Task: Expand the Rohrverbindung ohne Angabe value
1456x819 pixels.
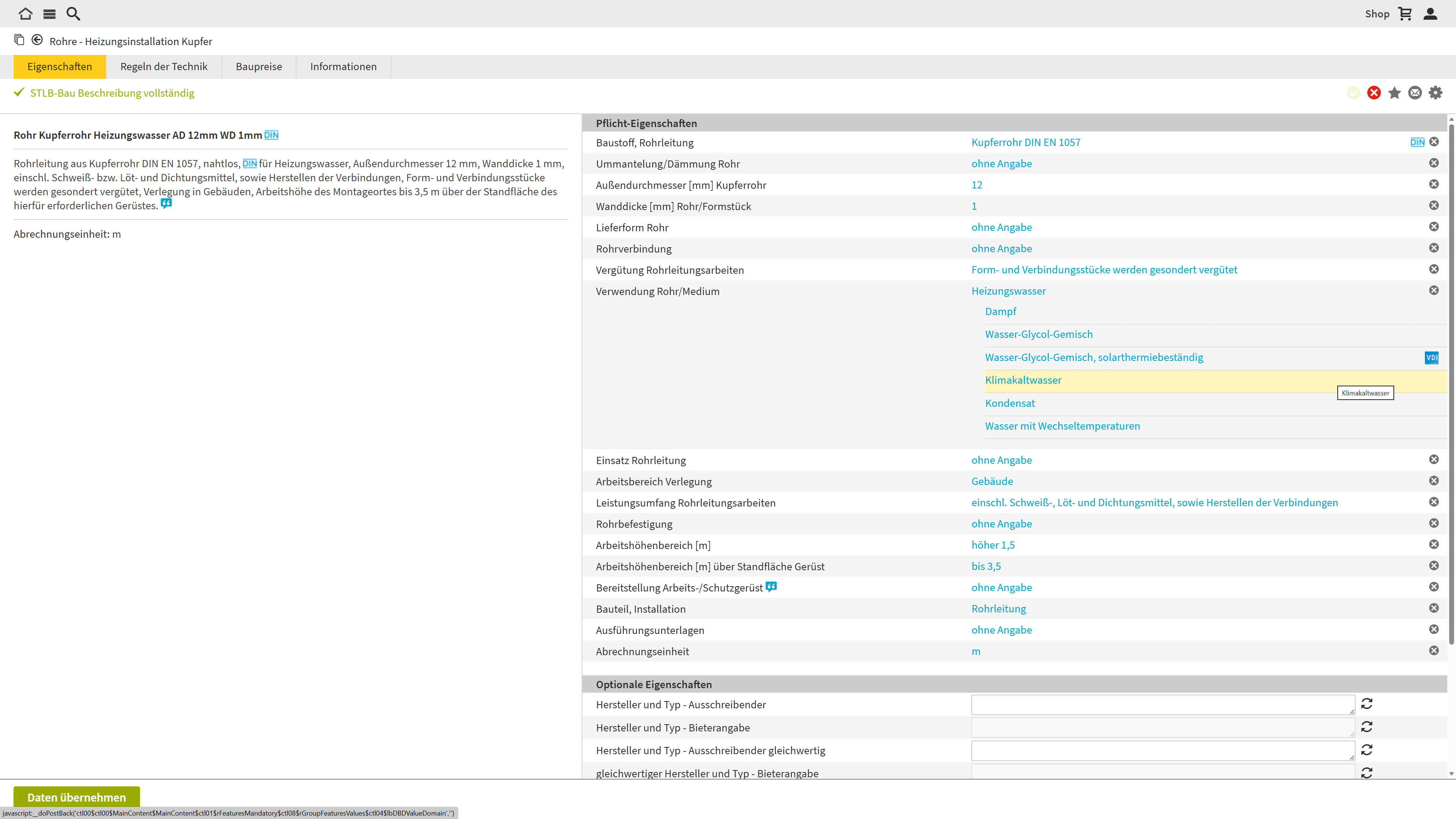Action: 1001,249
